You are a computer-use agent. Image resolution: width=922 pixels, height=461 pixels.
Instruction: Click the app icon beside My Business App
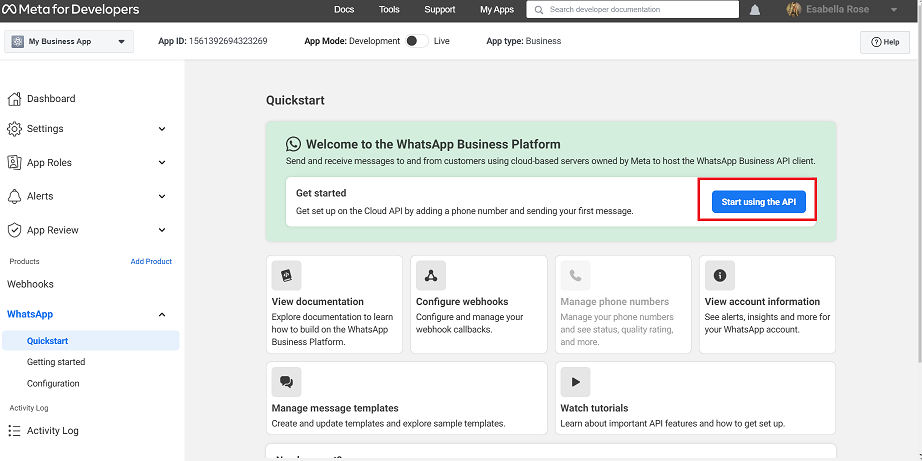coord(18,42)
